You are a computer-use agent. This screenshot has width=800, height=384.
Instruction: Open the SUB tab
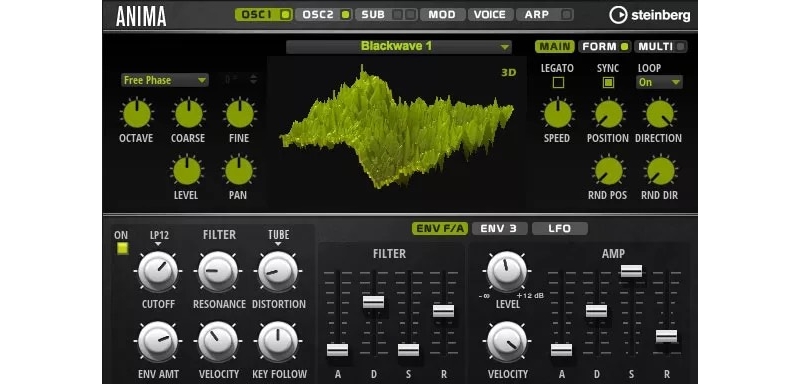click(x=386, y=15)
